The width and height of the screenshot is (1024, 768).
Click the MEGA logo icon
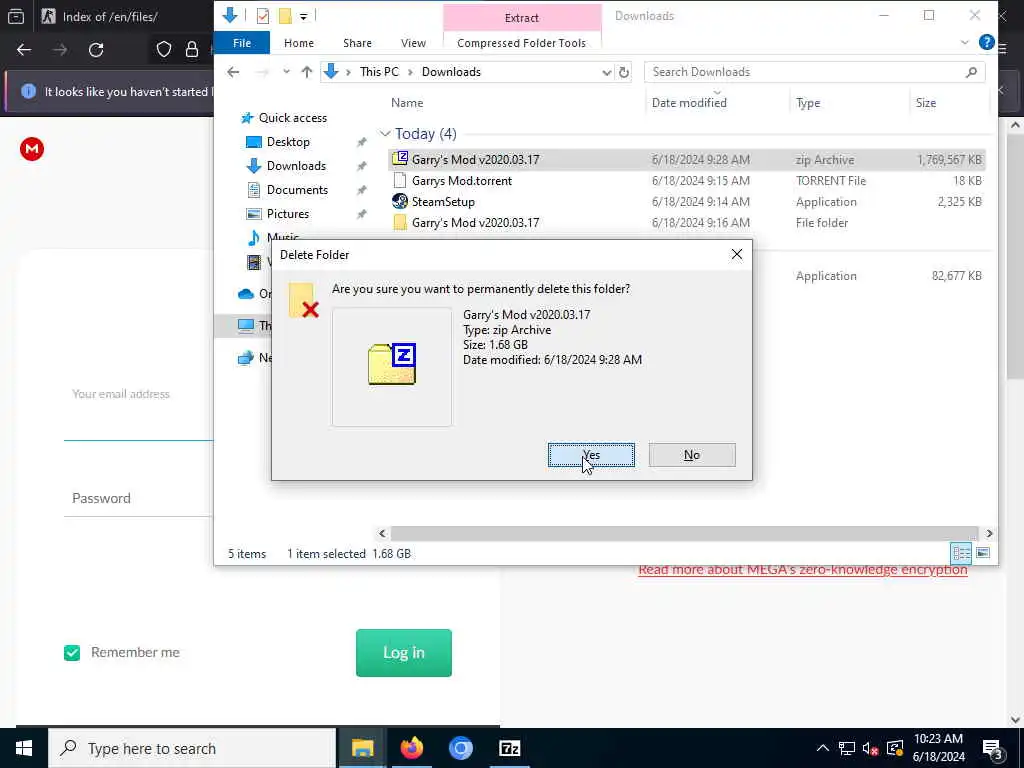32,150
